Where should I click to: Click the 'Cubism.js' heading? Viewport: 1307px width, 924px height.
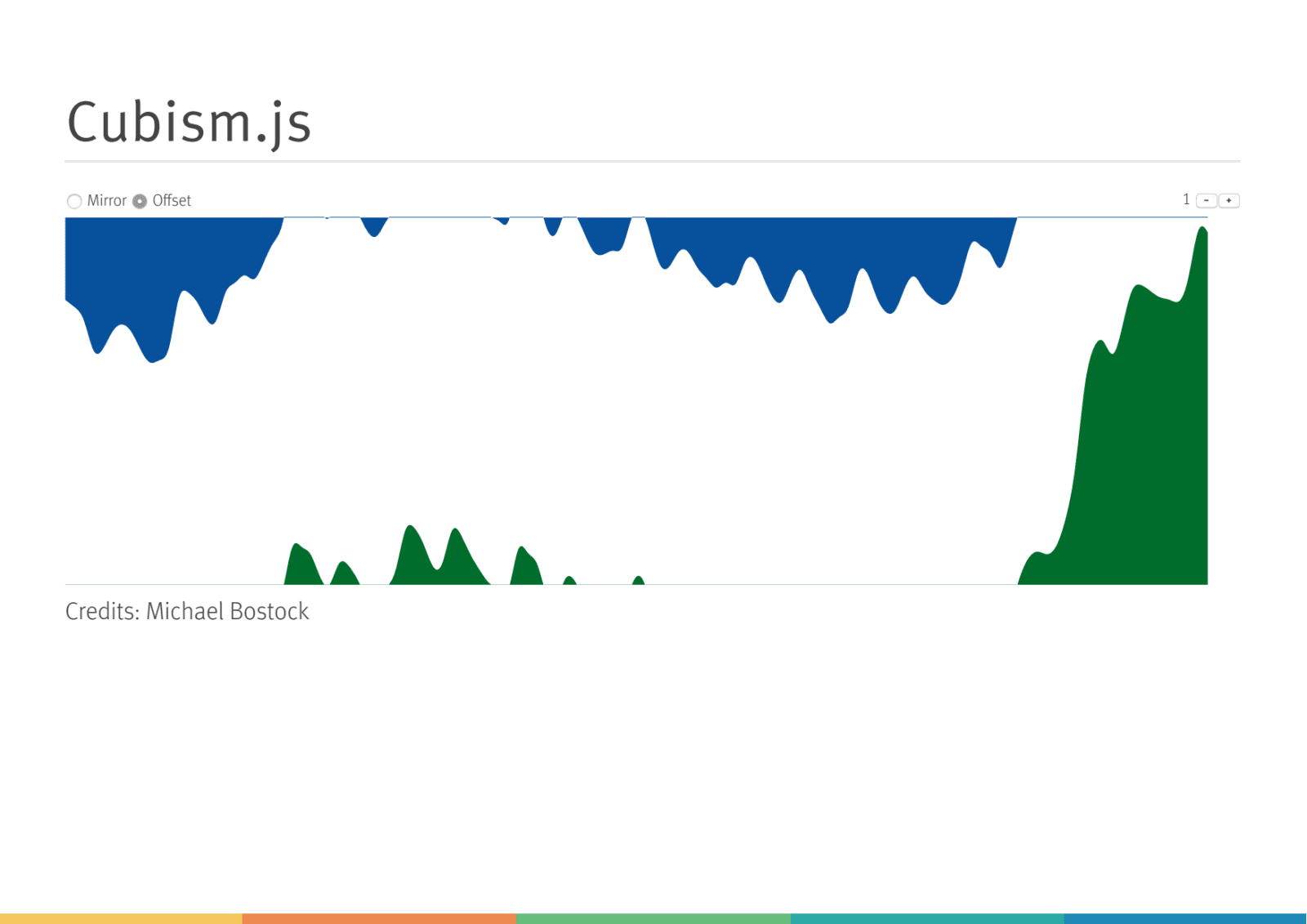(x=189, y=123)
